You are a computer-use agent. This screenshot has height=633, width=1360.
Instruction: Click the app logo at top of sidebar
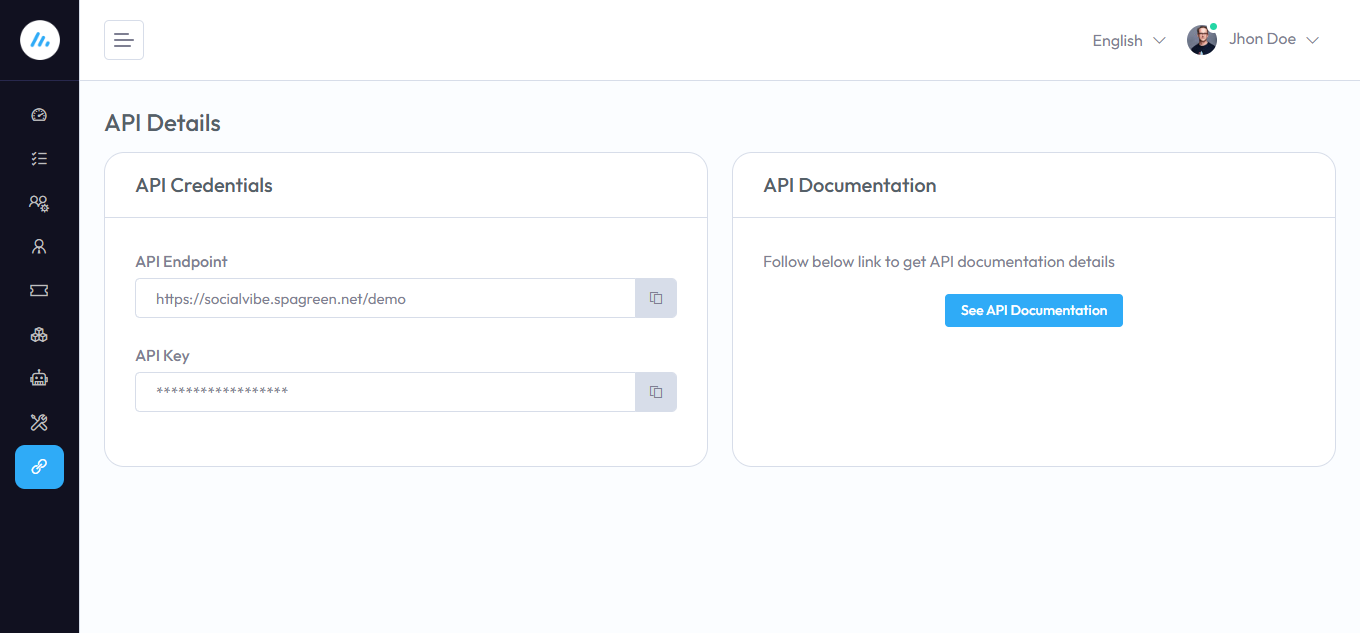(x=40, y=40)
